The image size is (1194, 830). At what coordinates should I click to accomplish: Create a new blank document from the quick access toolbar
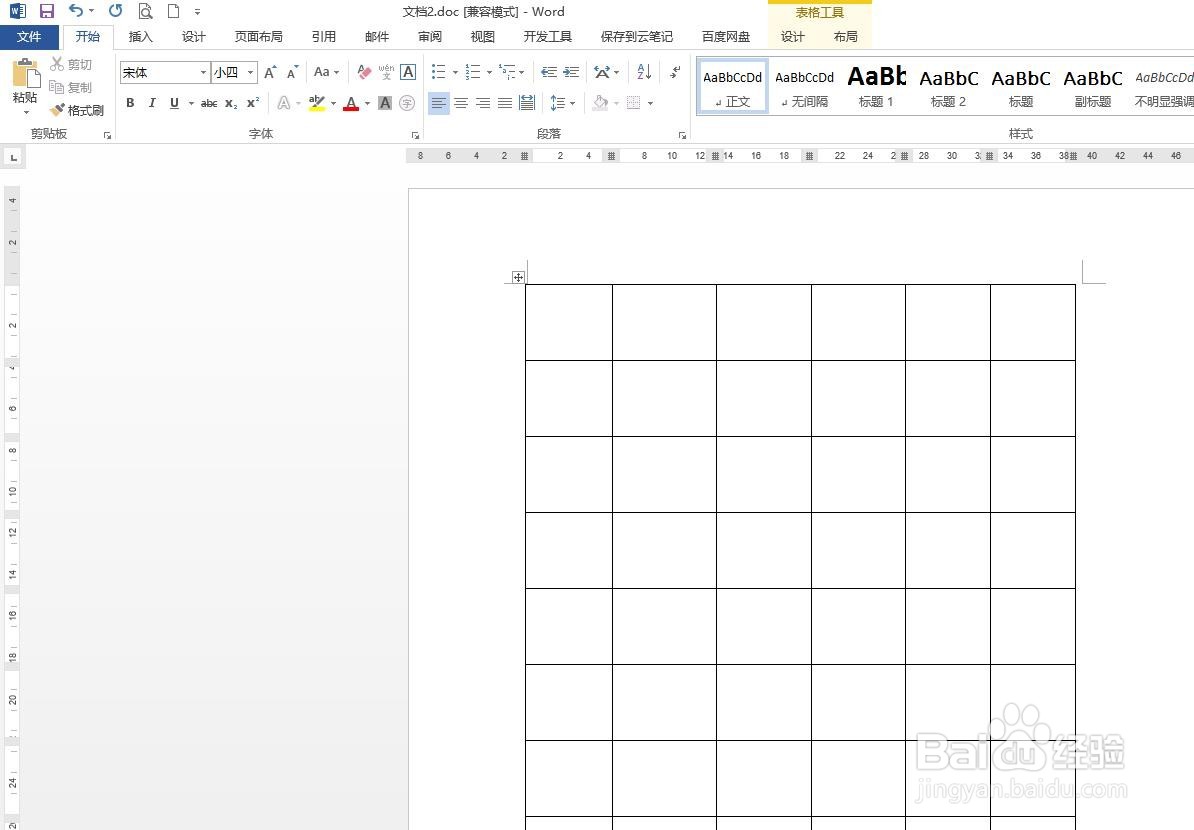click(x=174, y=11)
